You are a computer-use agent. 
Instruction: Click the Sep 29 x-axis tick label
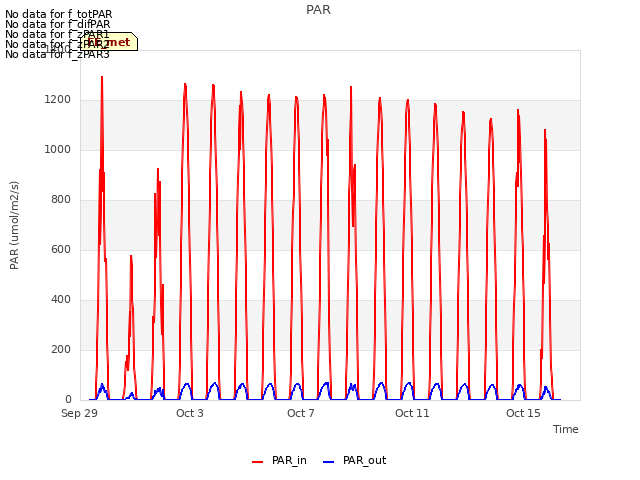80,413
